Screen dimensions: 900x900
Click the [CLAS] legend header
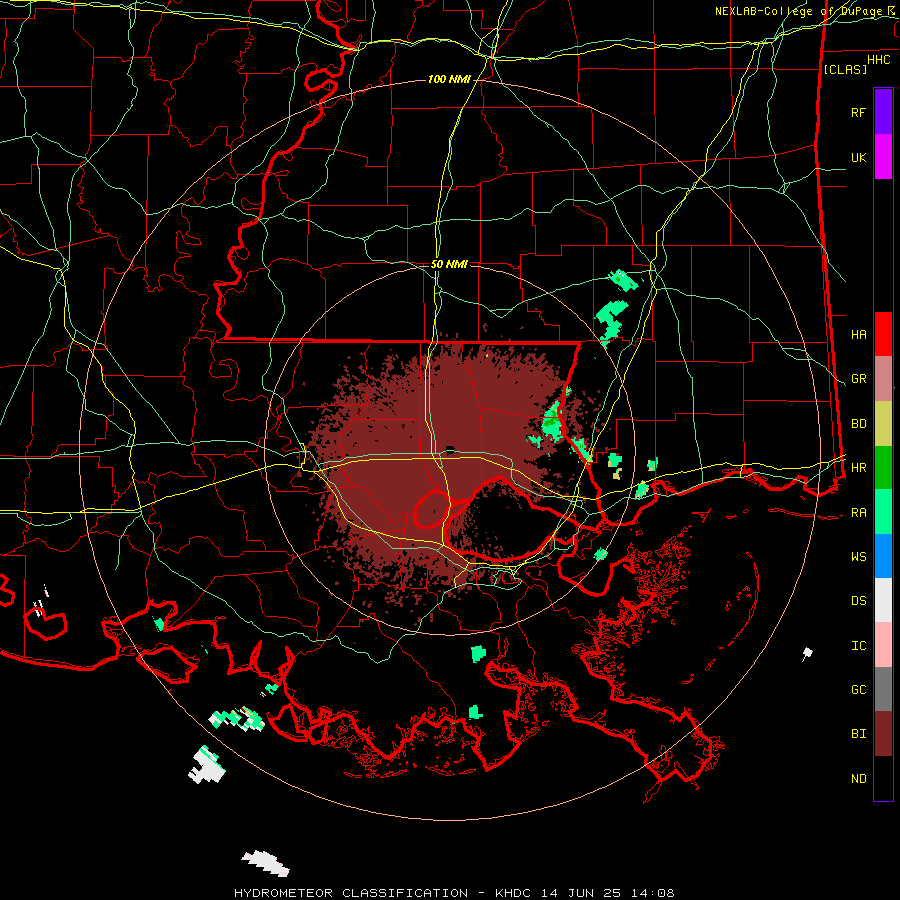point(845,69)
